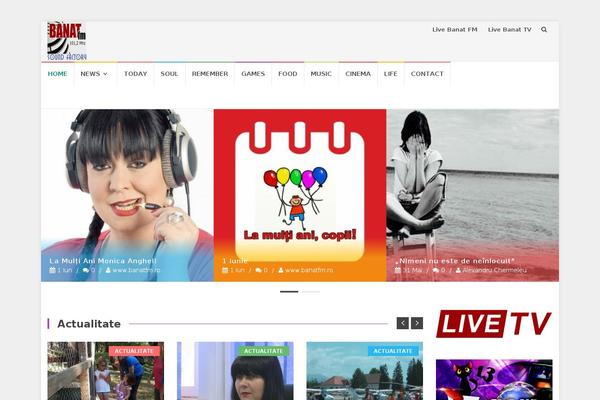Open the MUSIC menu item

(321, 74)
